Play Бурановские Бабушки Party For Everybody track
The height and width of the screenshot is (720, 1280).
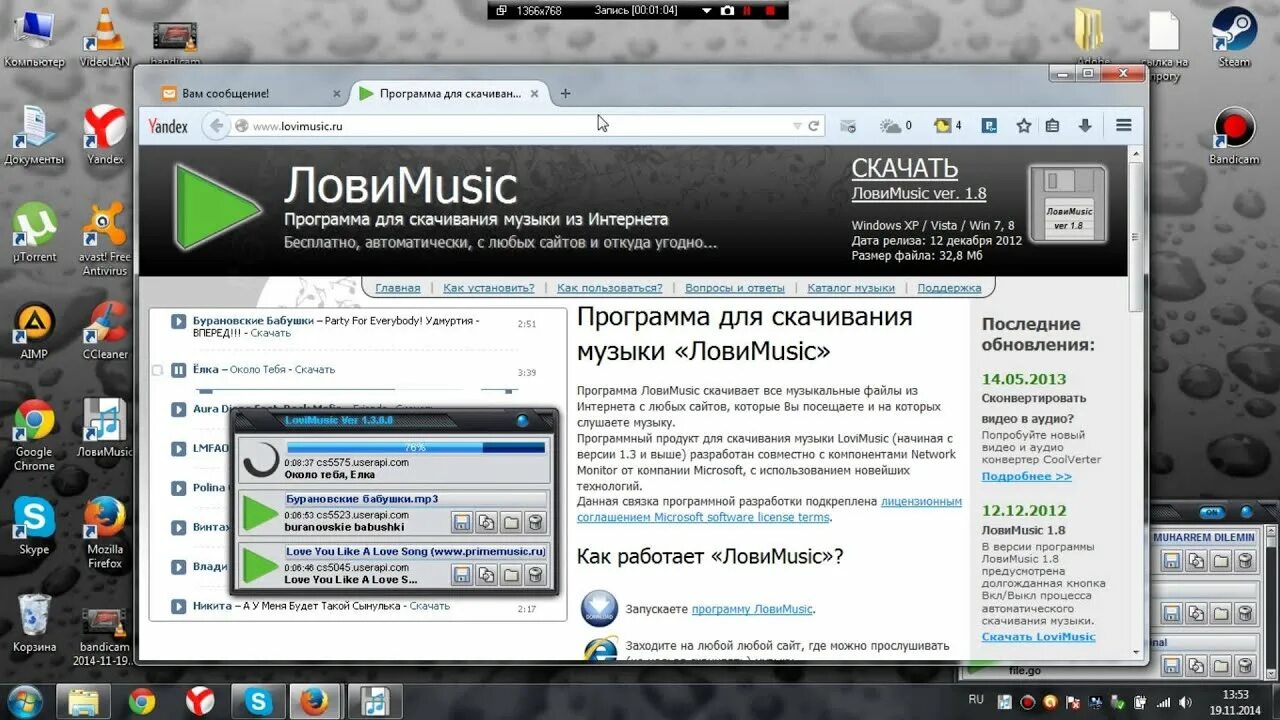179,321
